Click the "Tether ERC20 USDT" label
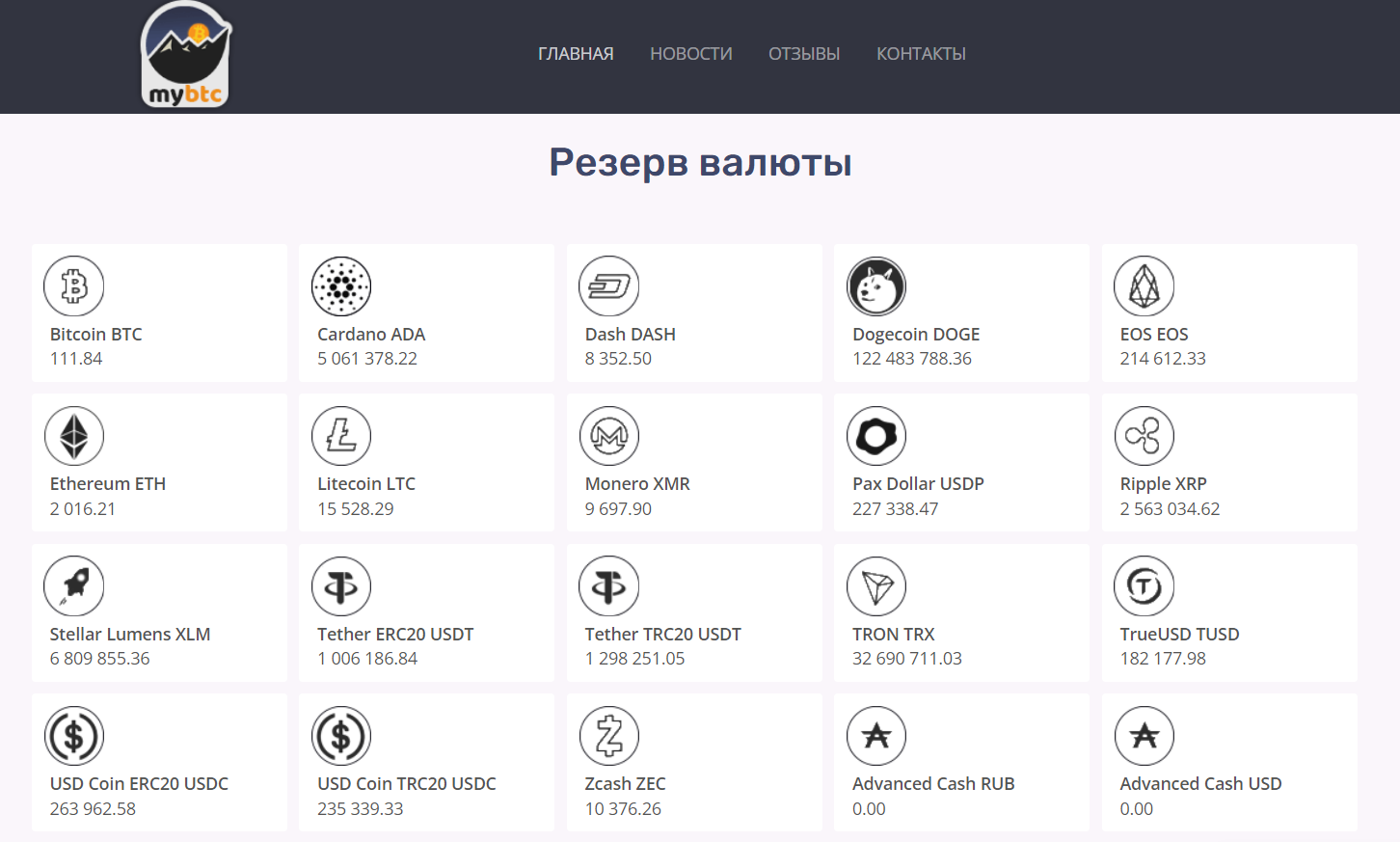The height and width of the screenshot is (842, 1400). coord(395,635)
